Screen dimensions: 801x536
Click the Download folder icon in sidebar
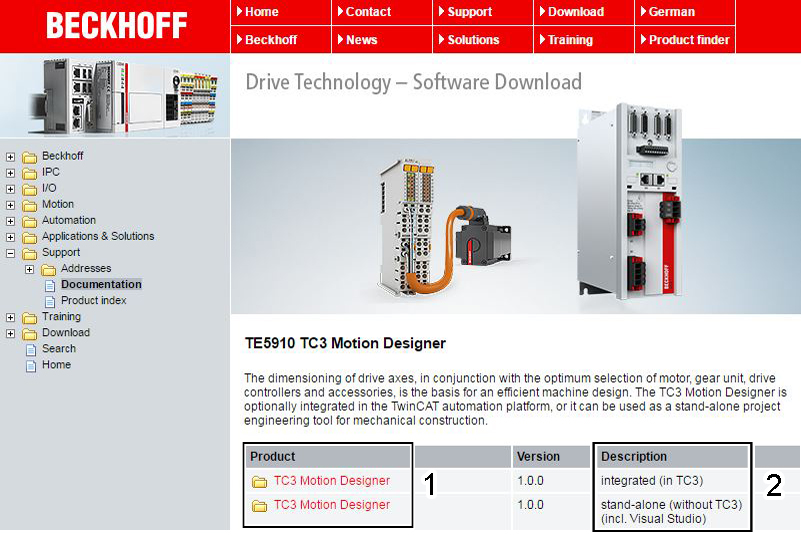(30, 334)
